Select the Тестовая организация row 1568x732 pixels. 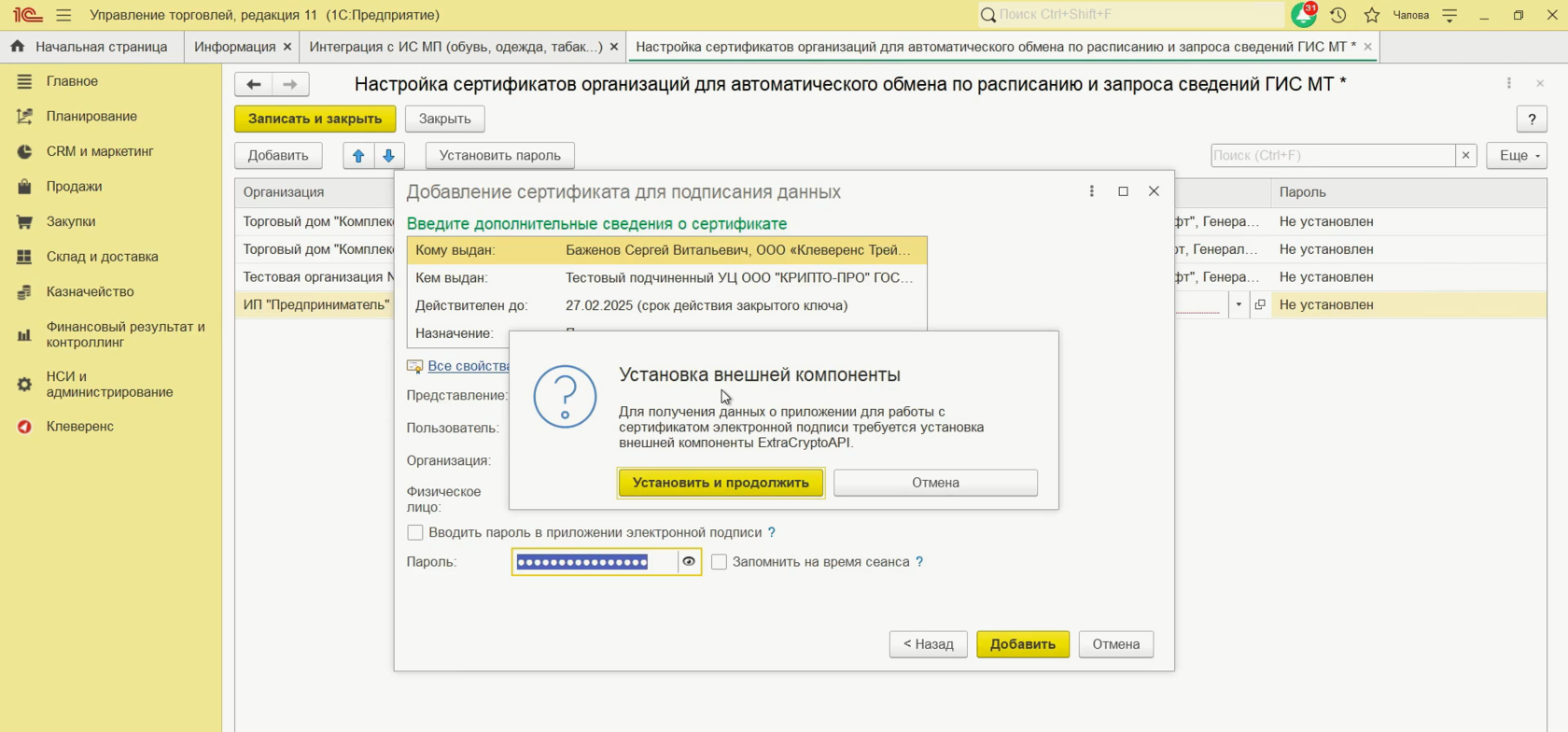click(315, 277)
